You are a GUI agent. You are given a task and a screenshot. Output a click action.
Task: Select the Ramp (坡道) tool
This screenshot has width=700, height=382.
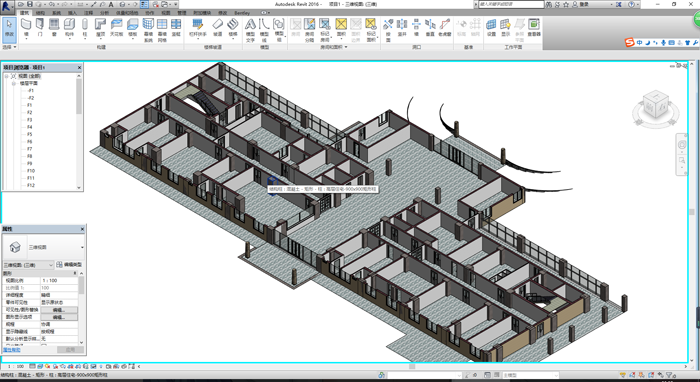coord(217,27)
